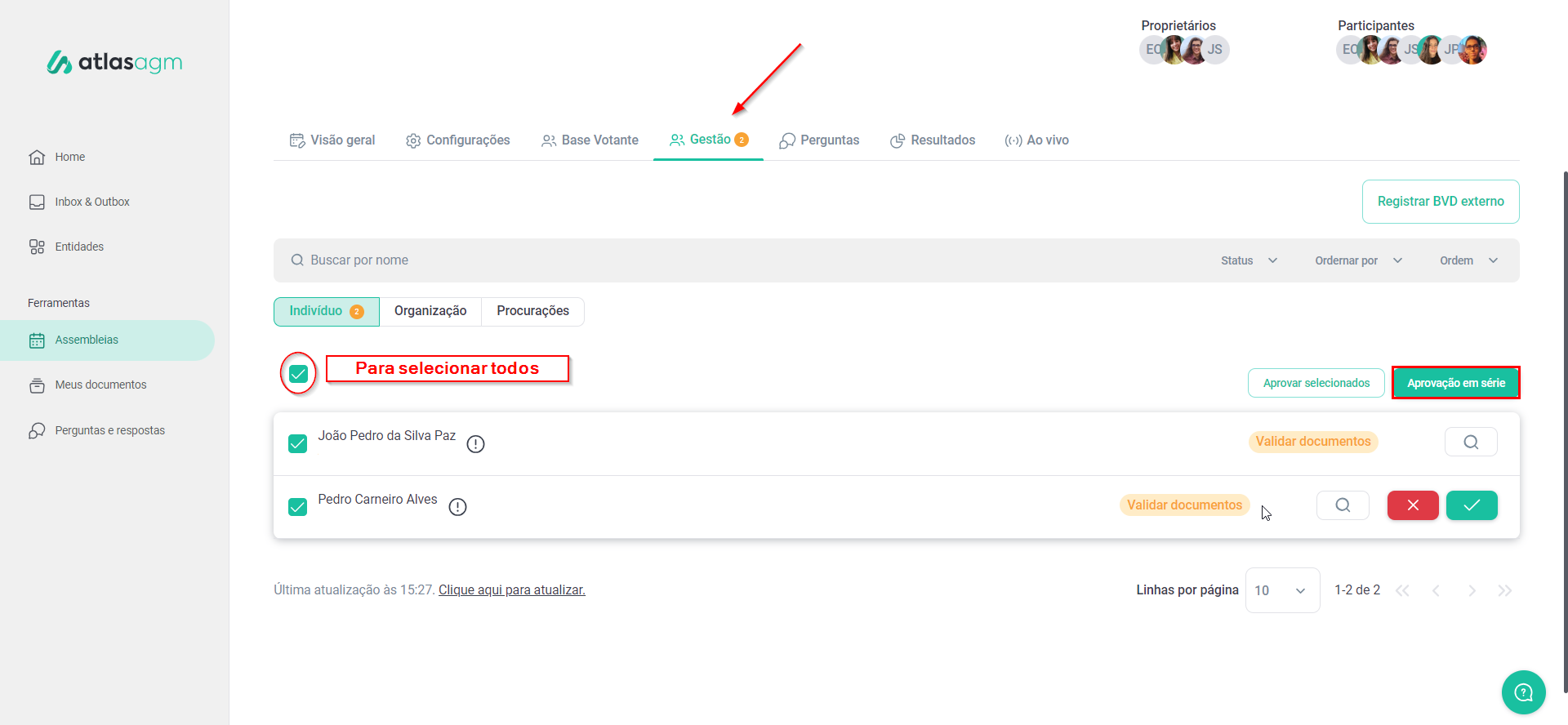Click Aprovação em série button

[x=1455, y=383]
